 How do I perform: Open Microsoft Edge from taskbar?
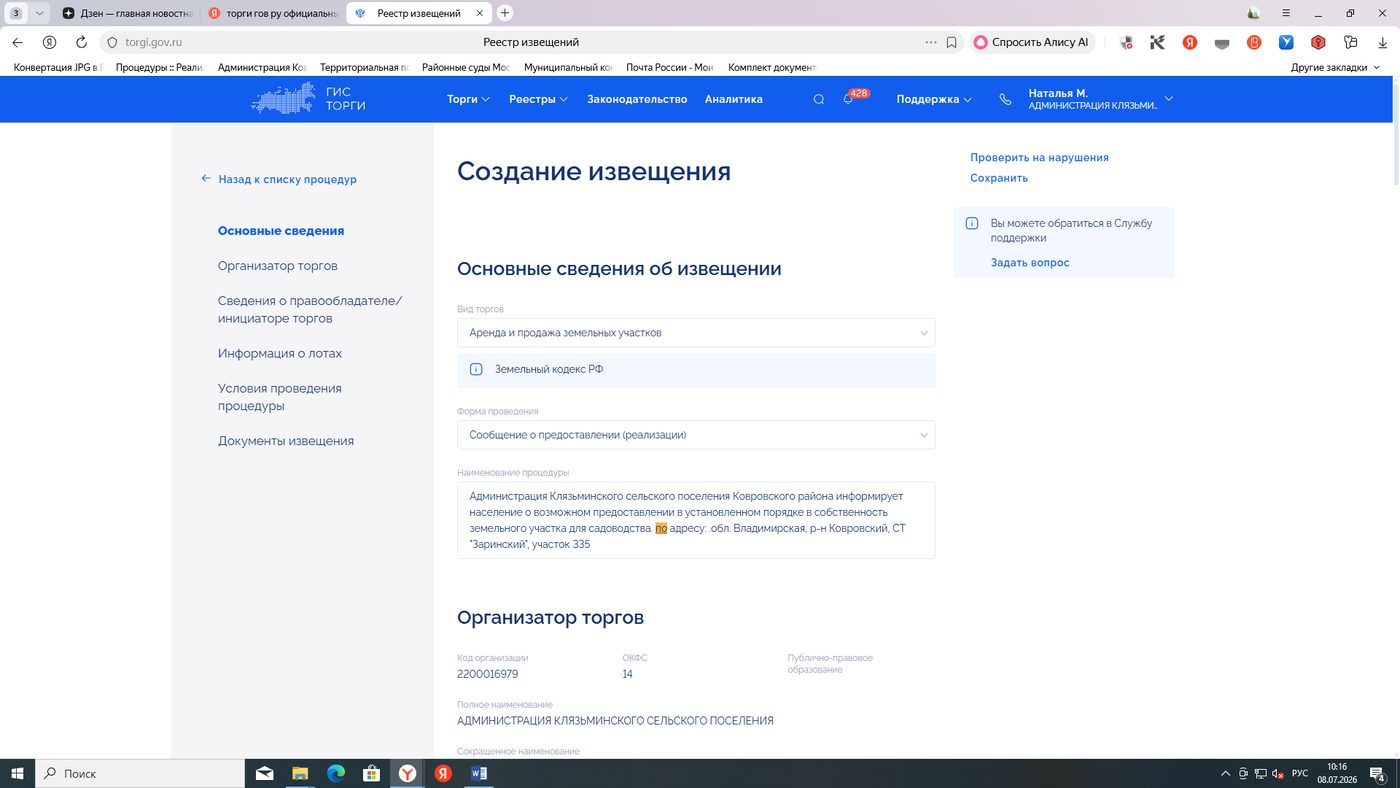point(336,773)
